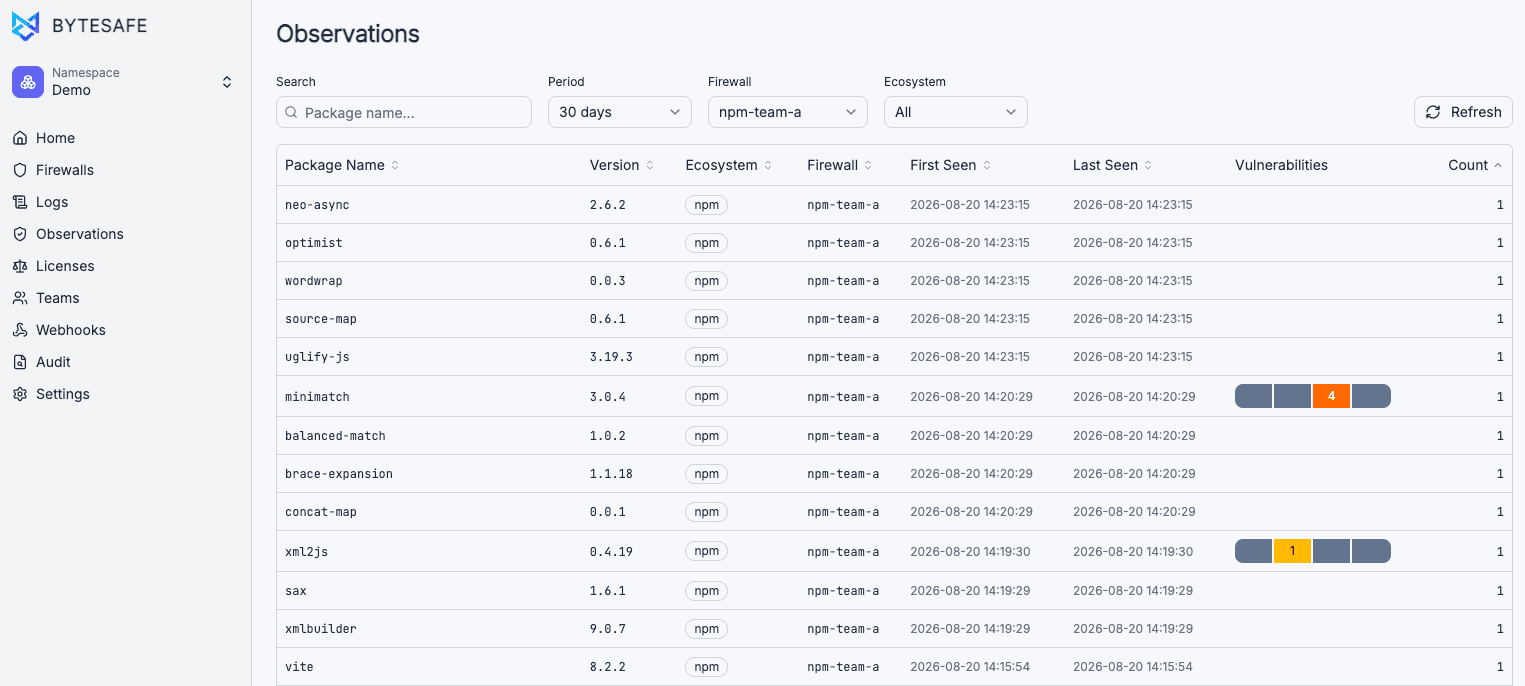Select the balanced-match package name
The image size is (1525, 686).
point(335,436)
